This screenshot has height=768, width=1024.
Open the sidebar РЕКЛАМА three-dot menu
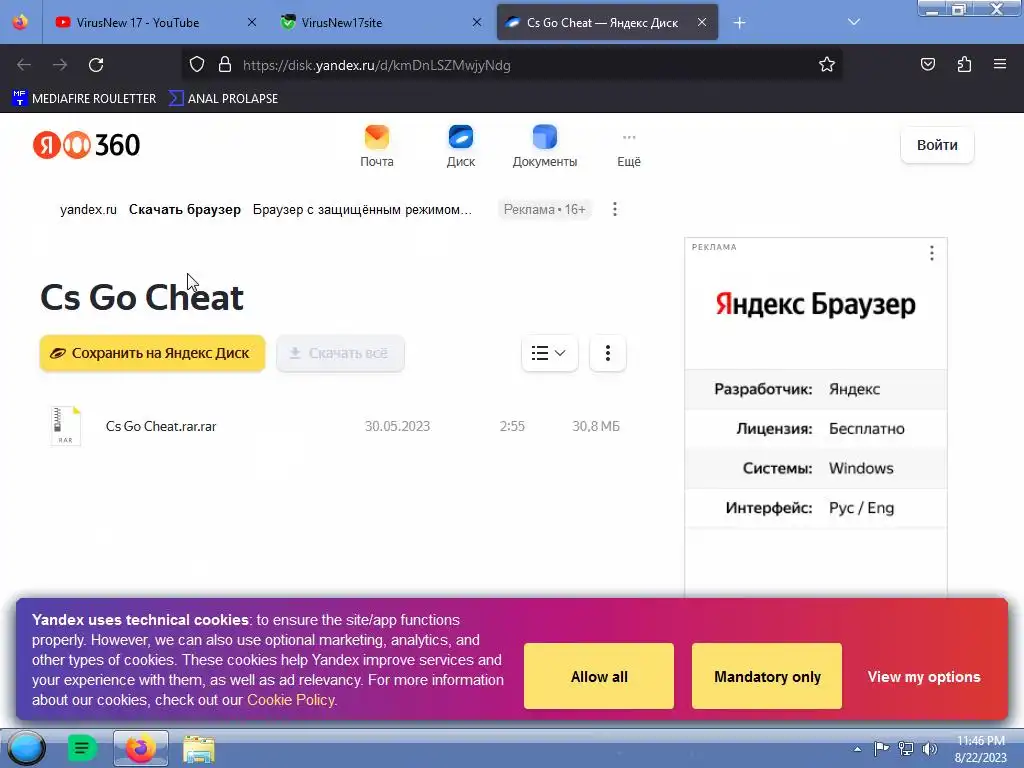931,253
